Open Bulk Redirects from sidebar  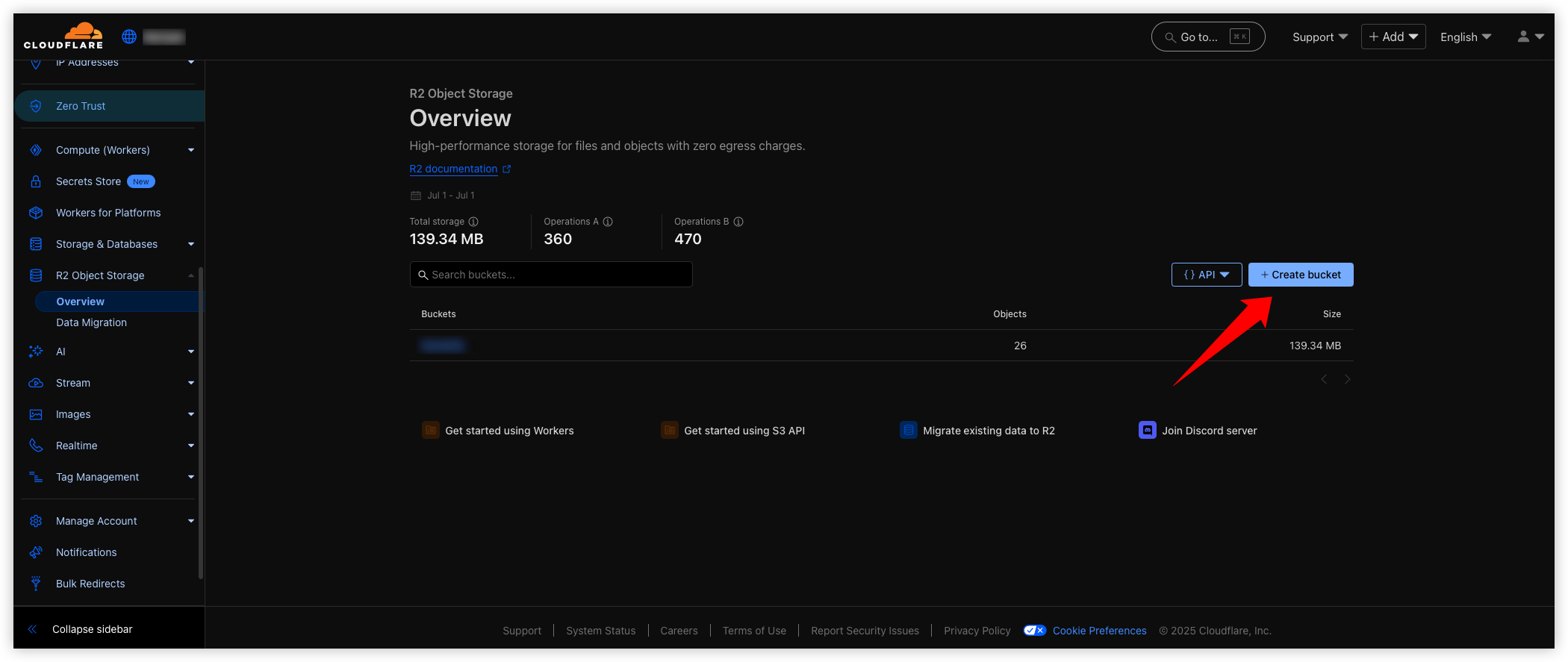coord(90,584)
